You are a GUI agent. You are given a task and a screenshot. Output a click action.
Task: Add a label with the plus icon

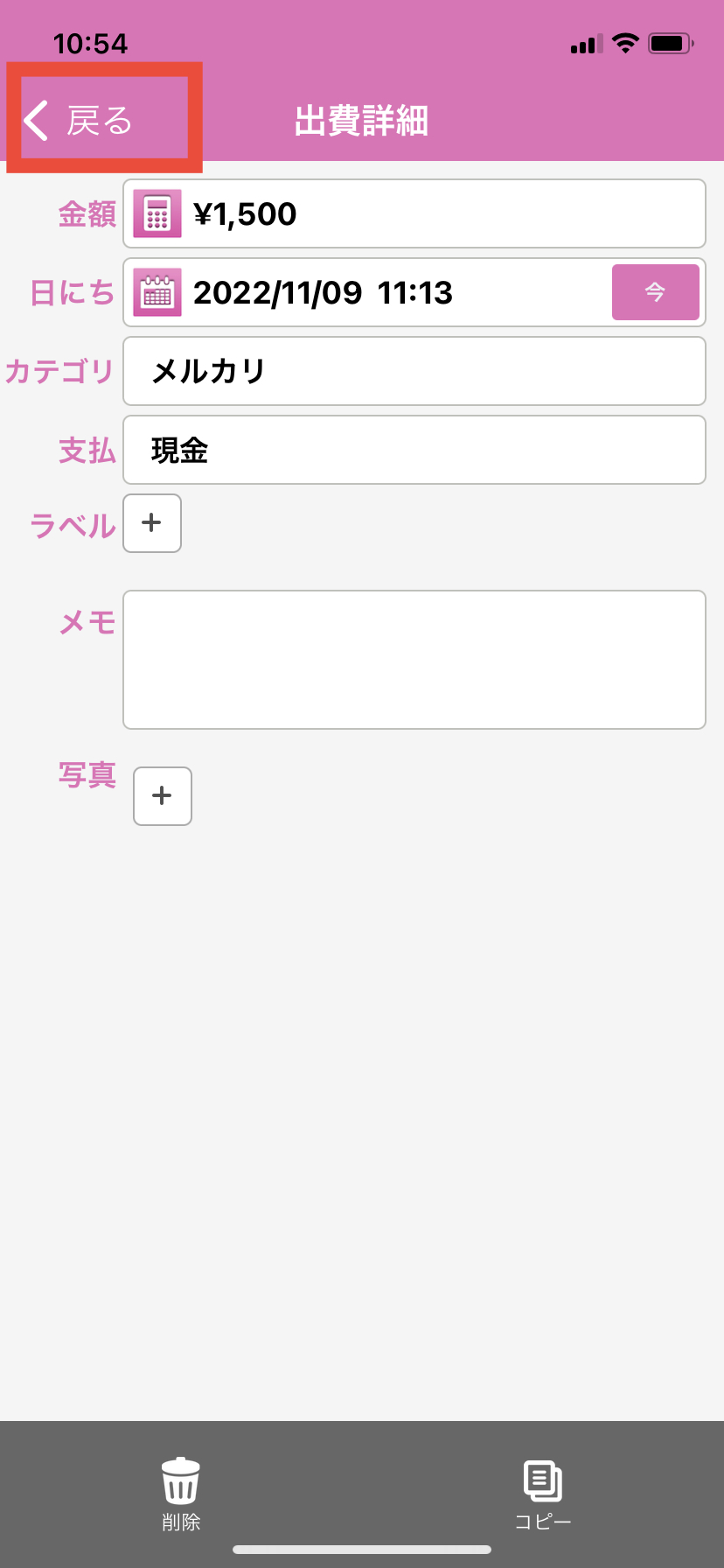[x=152, y=523]
